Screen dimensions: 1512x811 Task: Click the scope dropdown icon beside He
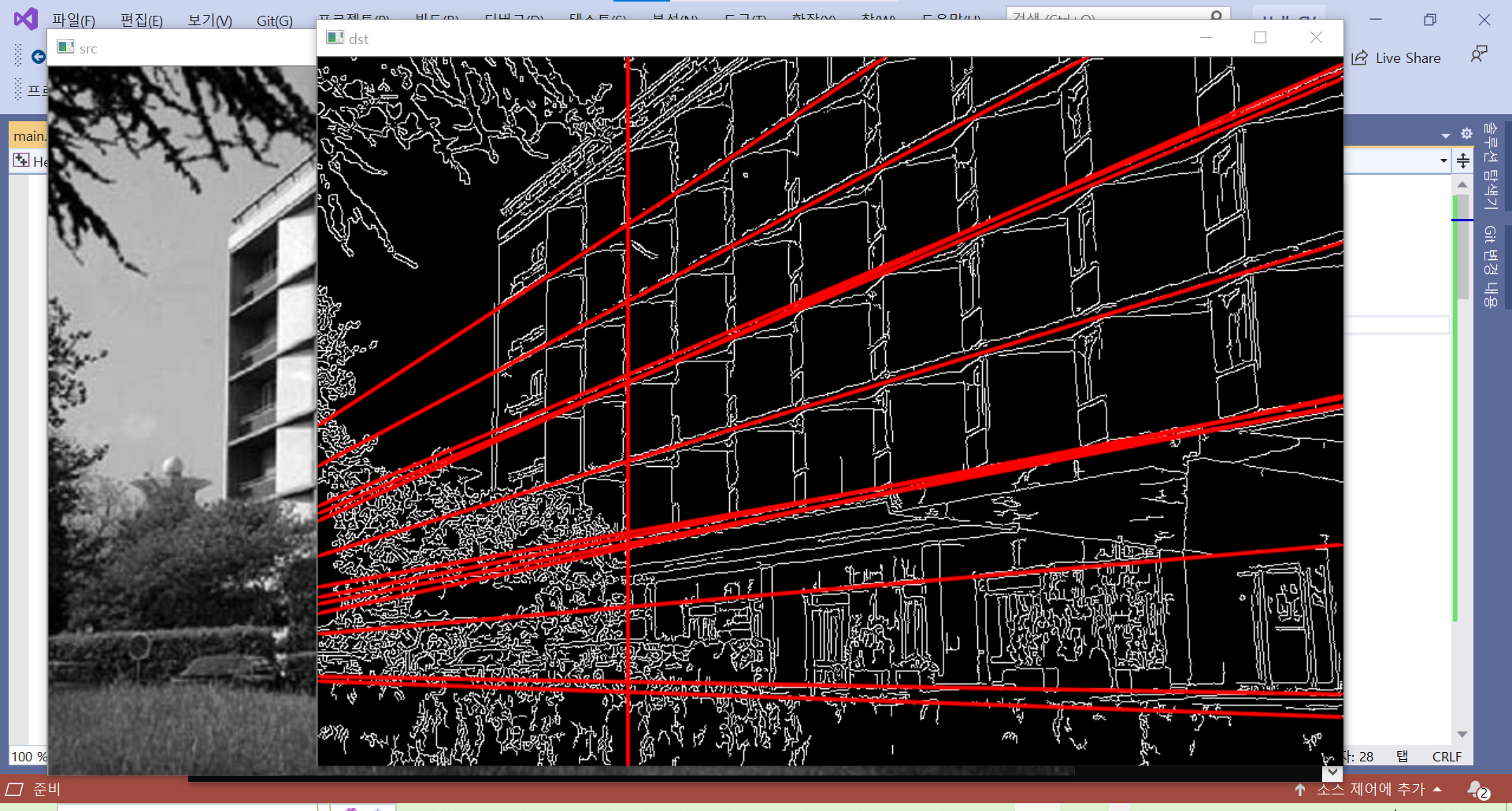point(20,161)
